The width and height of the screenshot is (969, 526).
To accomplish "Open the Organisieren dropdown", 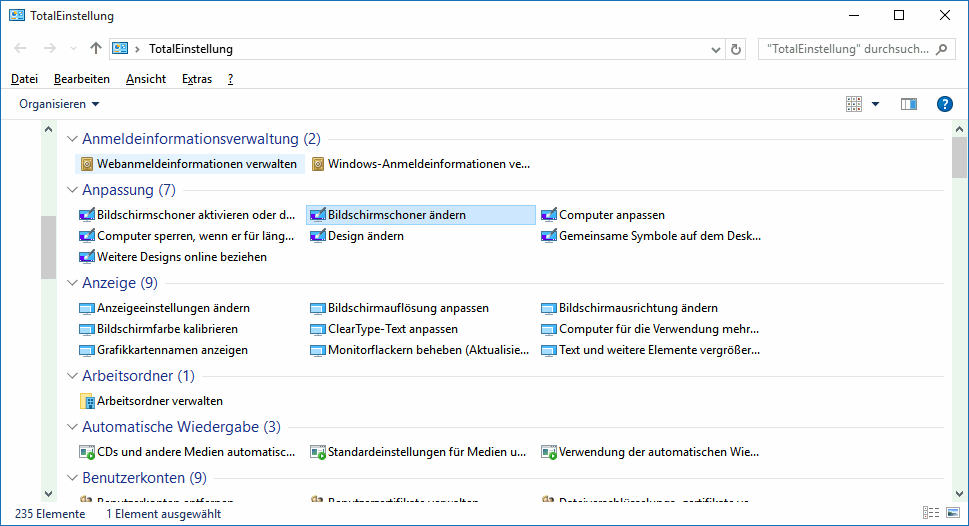I will [x=59, y=104].
